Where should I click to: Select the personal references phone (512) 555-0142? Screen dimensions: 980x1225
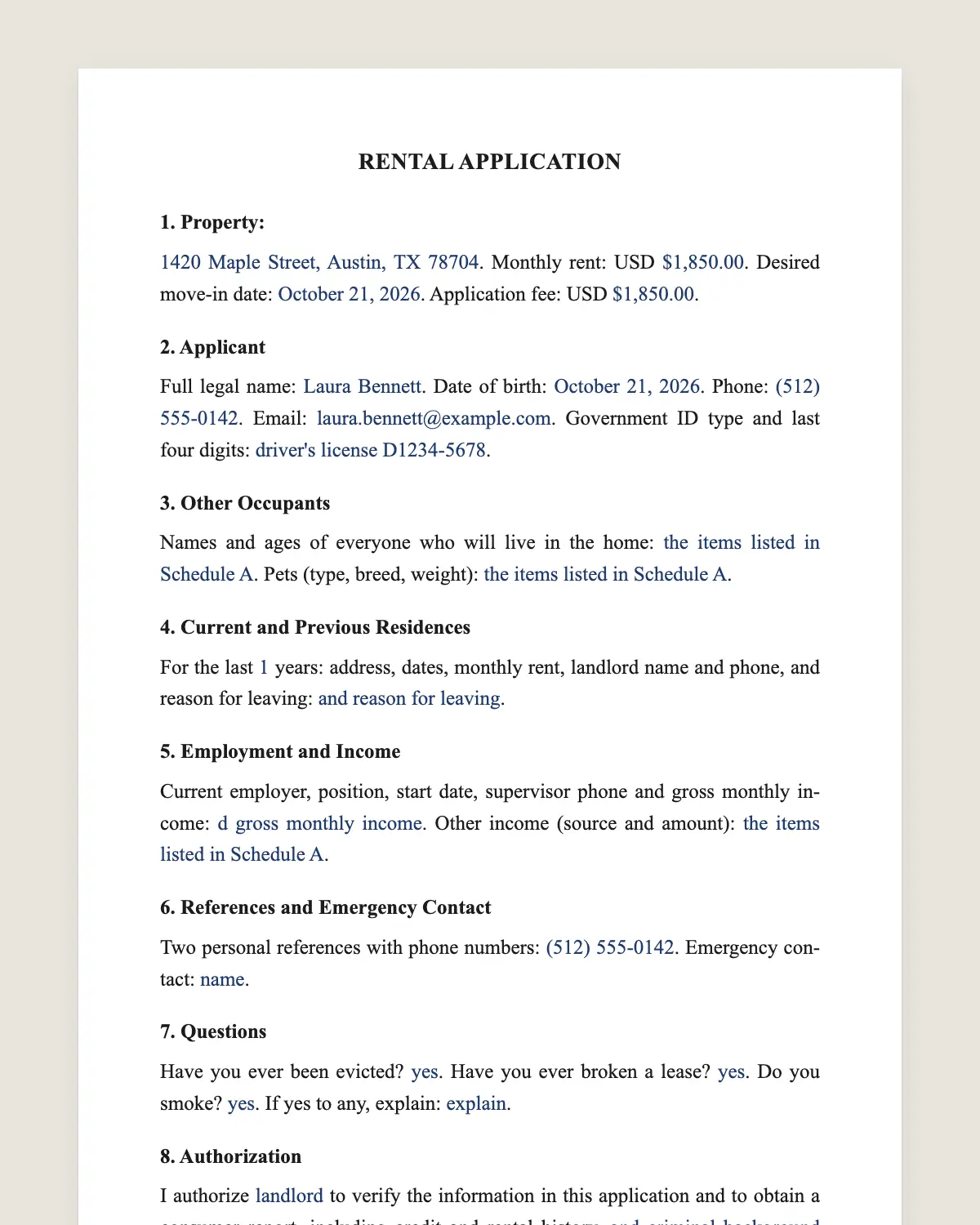[610, 947]
